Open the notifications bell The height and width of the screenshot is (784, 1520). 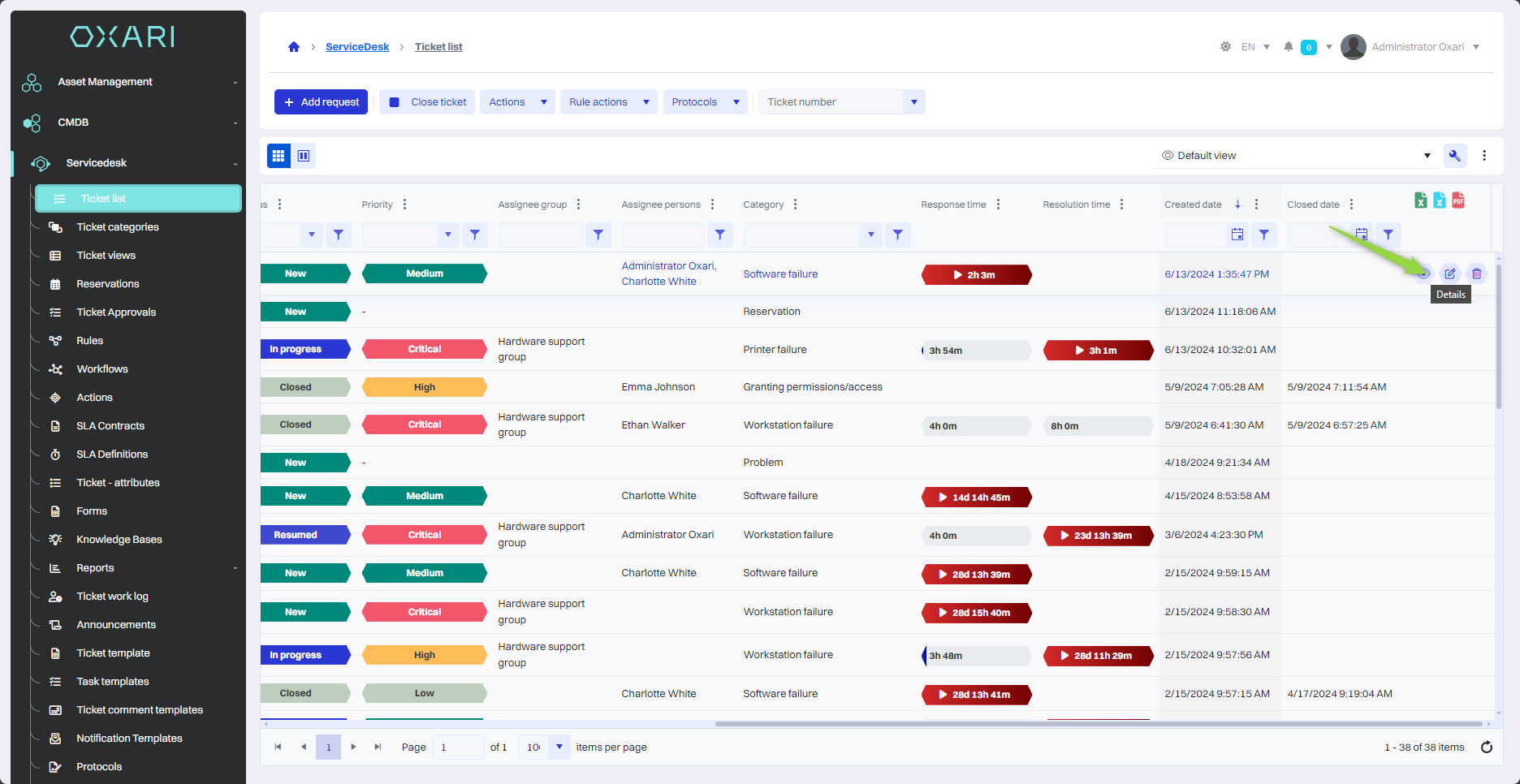[x=1288, y=47]
